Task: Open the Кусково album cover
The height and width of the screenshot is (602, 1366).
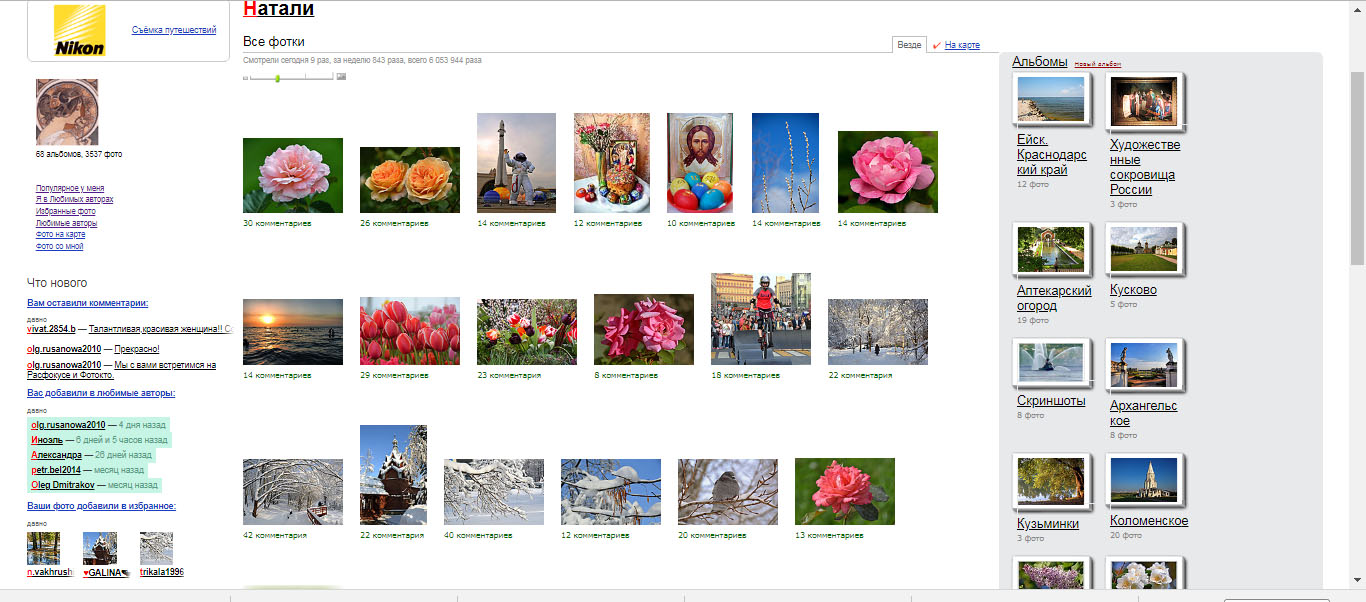Action: (x=1142, y=248)
